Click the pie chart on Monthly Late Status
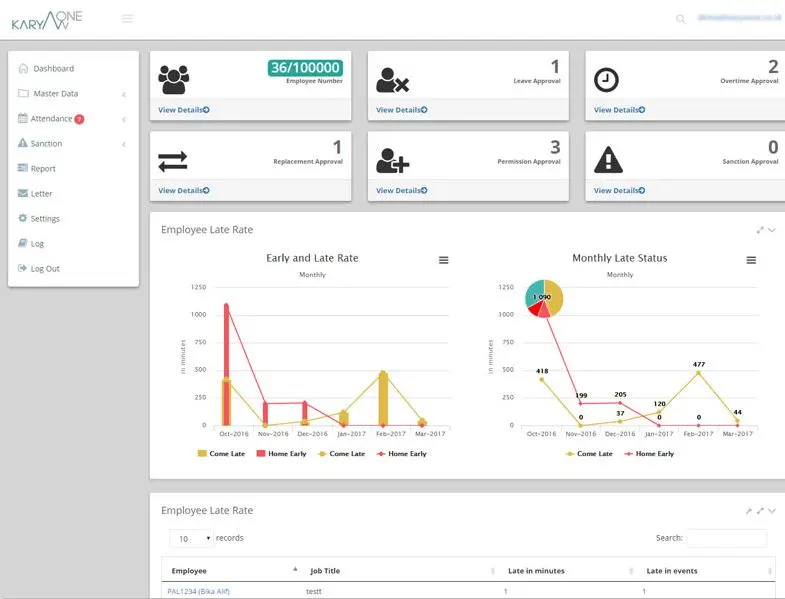The image size is (785, 599). click(544, 298)
